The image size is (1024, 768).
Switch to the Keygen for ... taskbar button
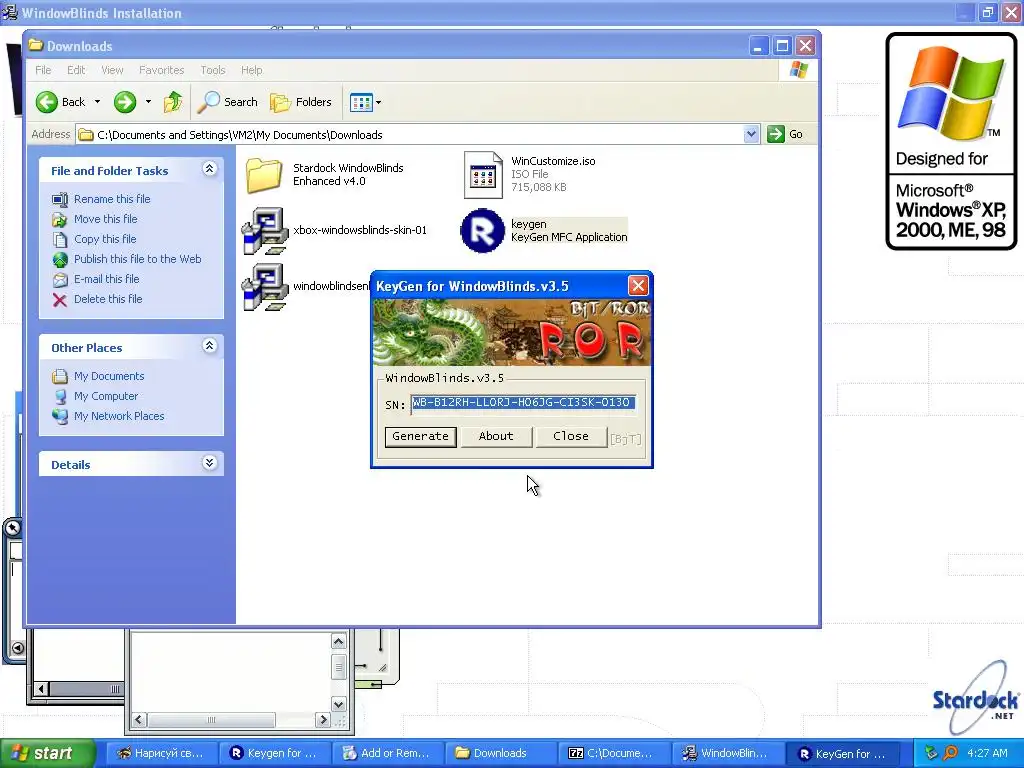coord(274,753)
